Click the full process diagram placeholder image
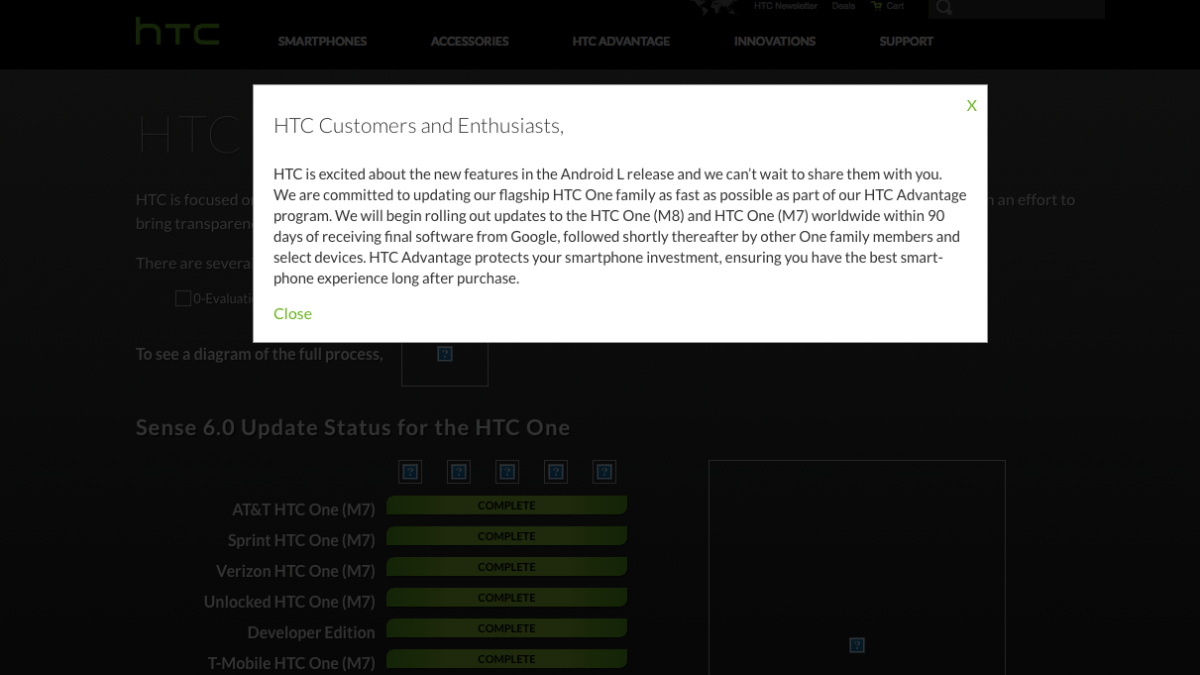This screenshot has width=1200, height=675. (x=445, y=354)
